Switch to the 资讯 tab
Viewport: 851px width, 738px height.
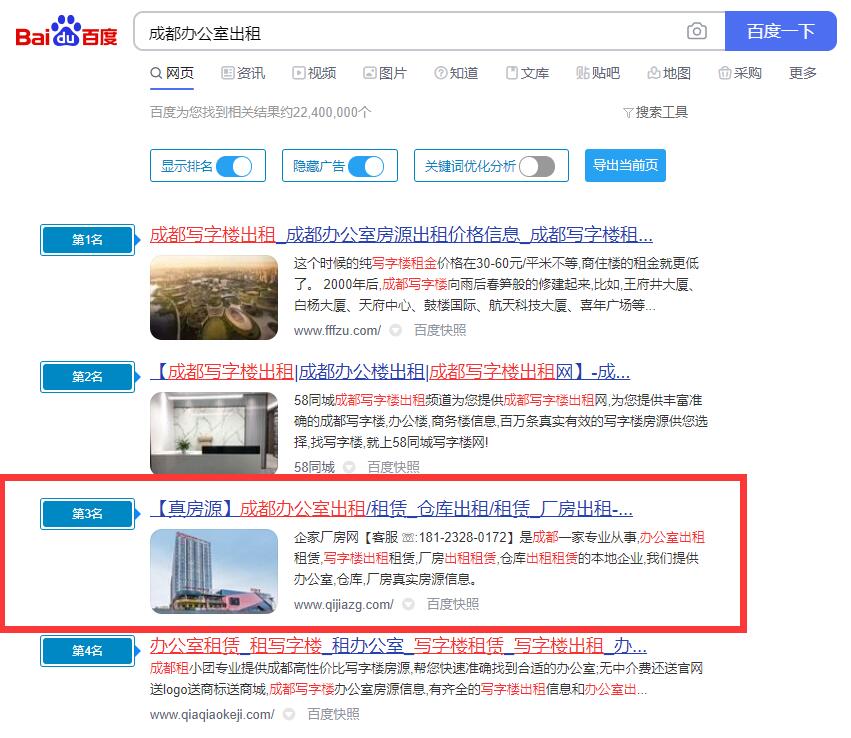[243, 73]
